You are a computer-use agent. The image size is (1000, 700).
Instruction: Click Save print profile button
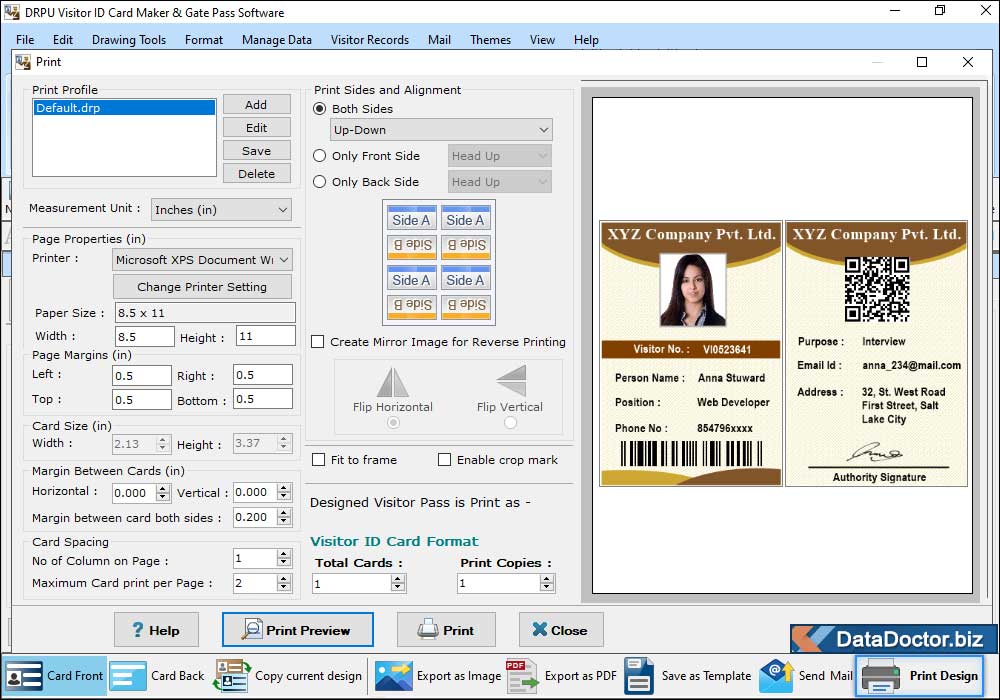point(256,150)
